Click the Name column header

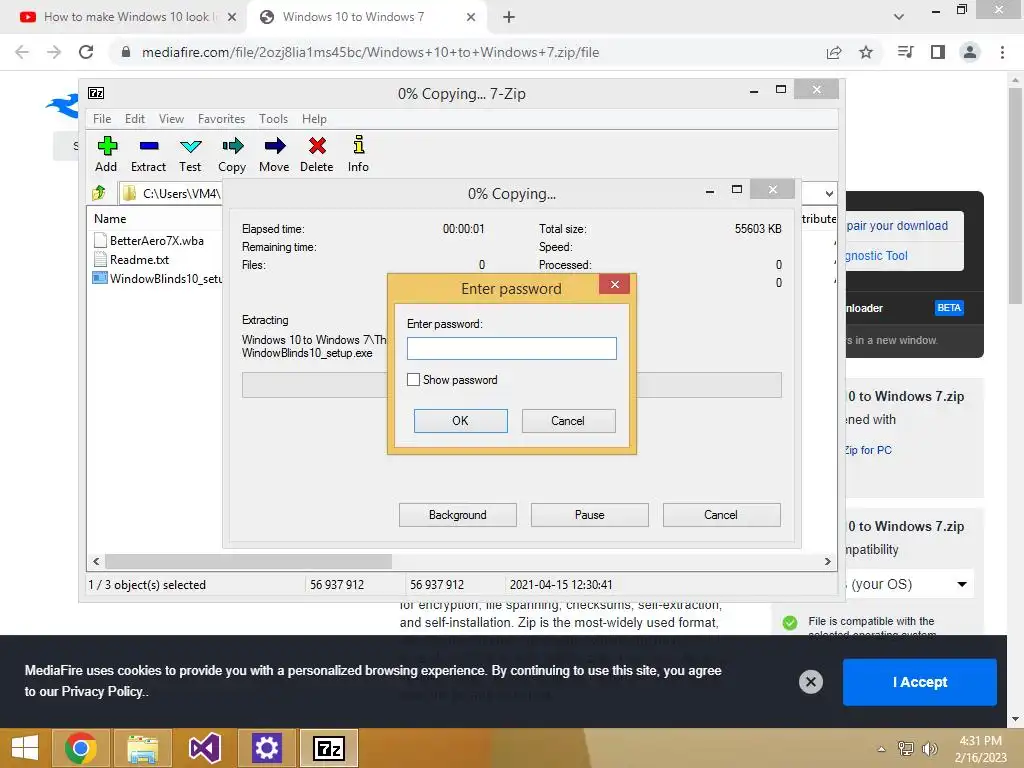tap(110, 219)
